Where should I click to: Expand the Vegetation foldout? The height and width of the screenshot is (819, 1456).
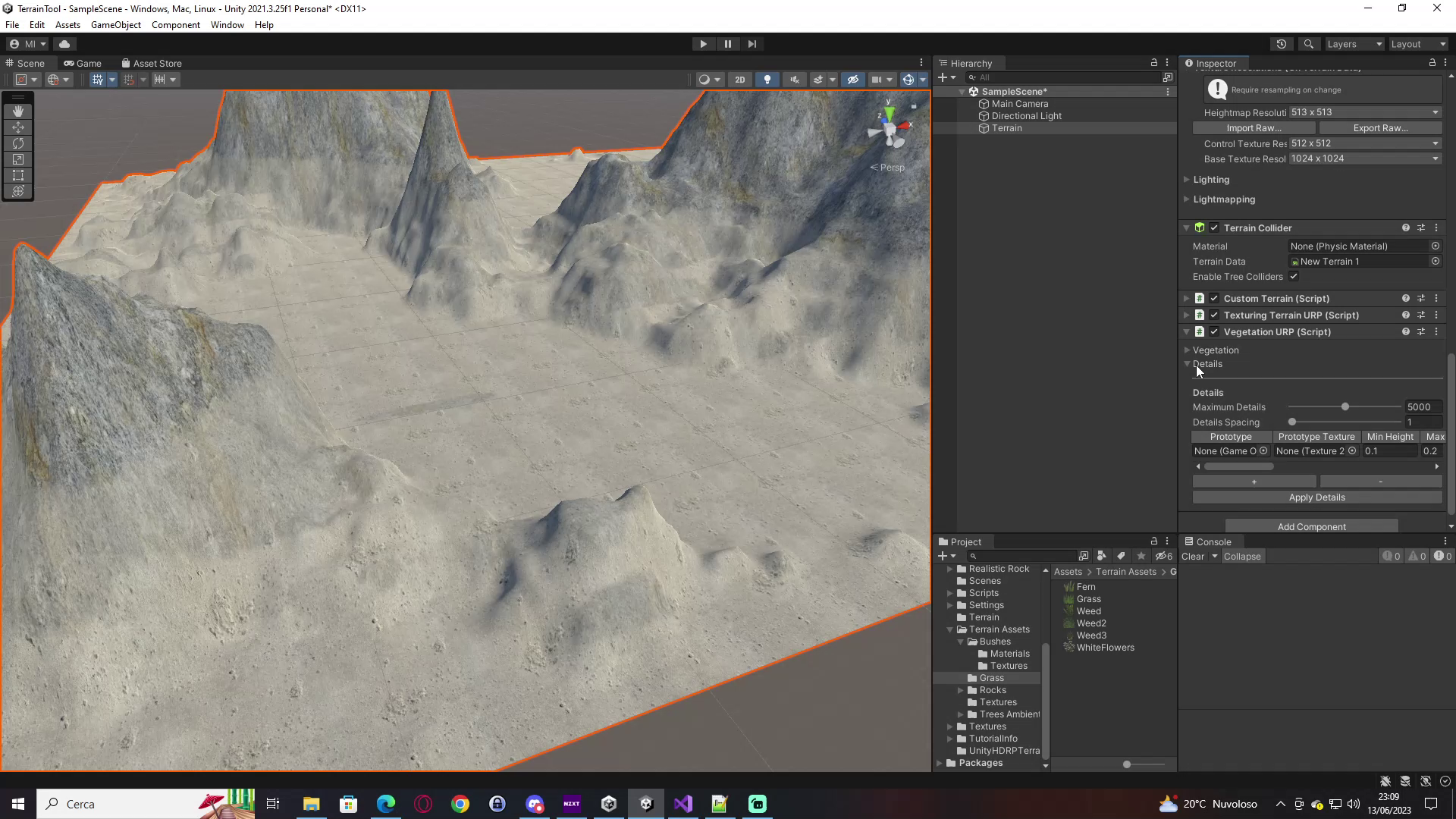click(x=1187, y=350)
